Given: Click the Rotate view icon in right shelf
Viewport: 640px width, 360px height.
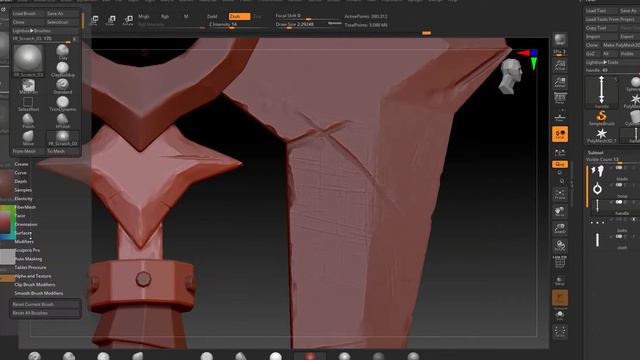Looking at the screenshot, I should [x=560, y=246].
